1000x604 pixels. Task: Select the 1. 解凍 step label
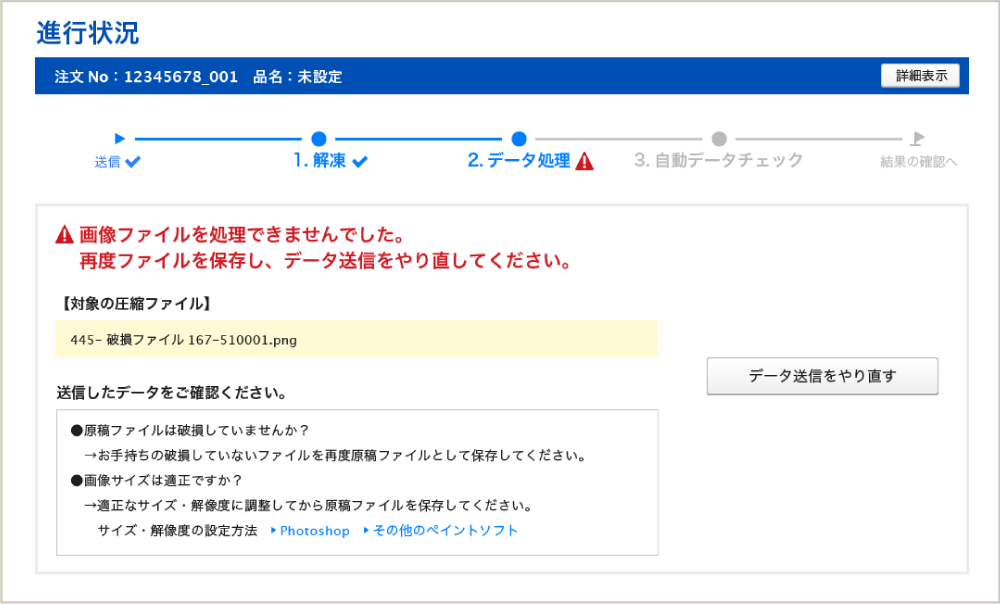(319, 161)
